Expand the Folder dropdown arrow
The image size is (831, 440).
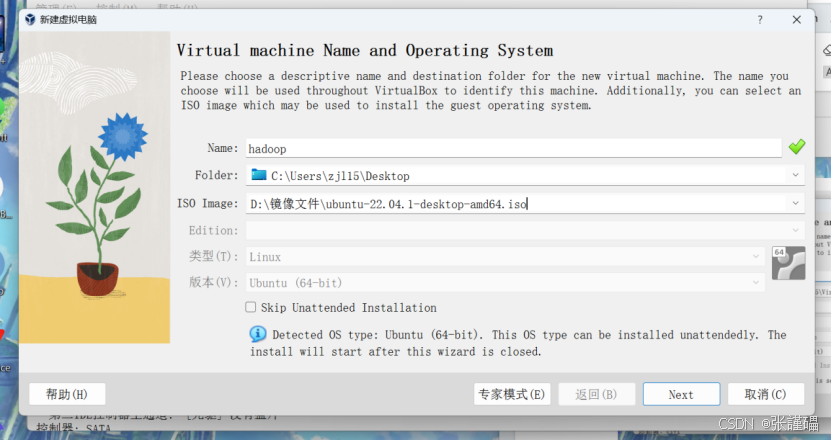coord(795,175)
